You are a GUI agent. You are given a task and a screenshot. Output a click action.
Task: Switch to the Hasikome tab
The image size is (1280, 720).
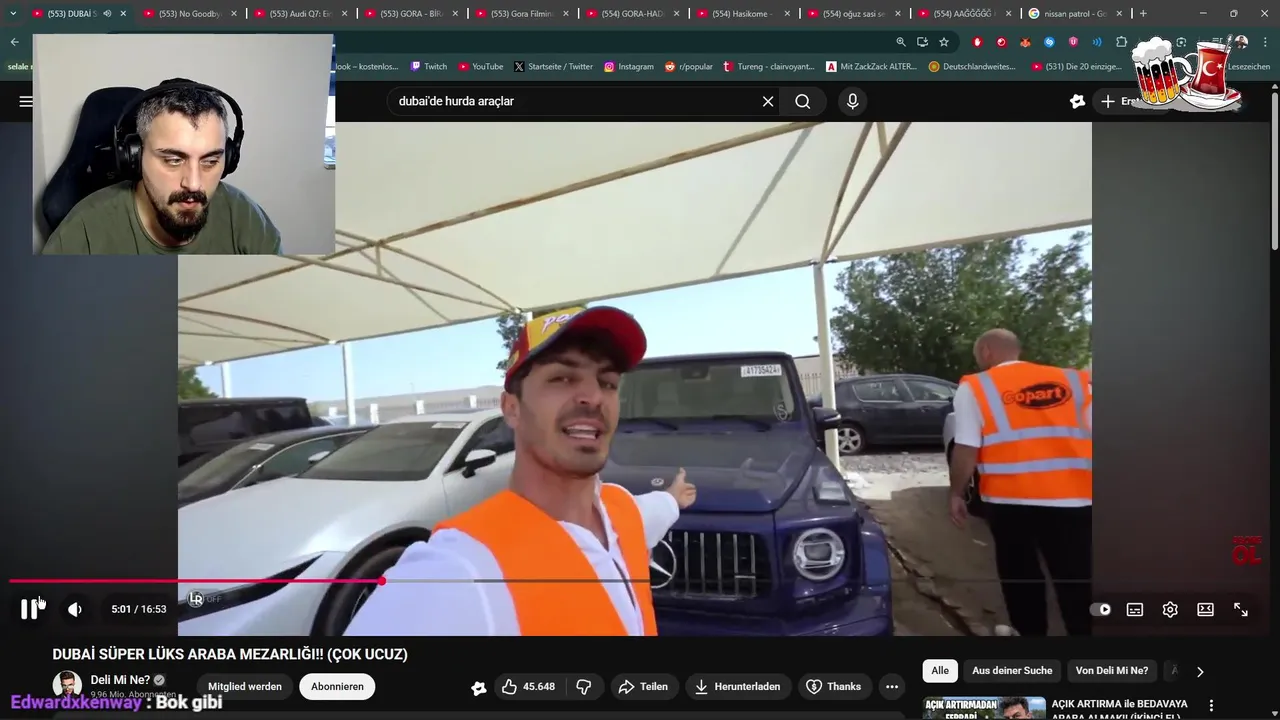743,13
